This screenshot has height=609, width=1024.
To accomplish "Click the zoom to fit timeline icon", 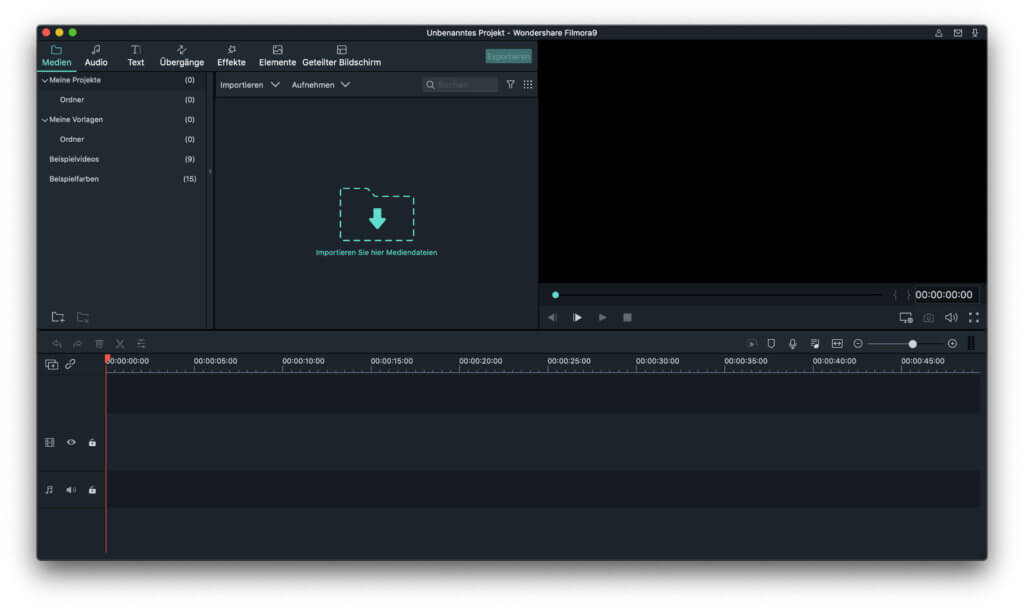I will click(x=837, y=344).
